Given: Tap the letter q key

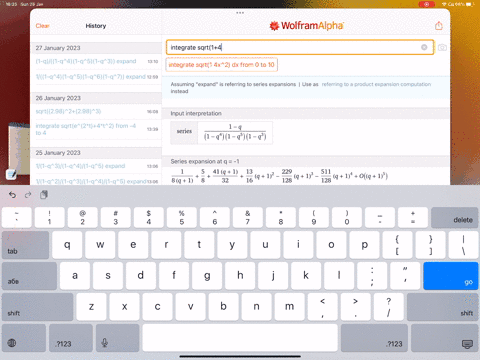Looking at the screenshot, I should [x=67, y=245].
